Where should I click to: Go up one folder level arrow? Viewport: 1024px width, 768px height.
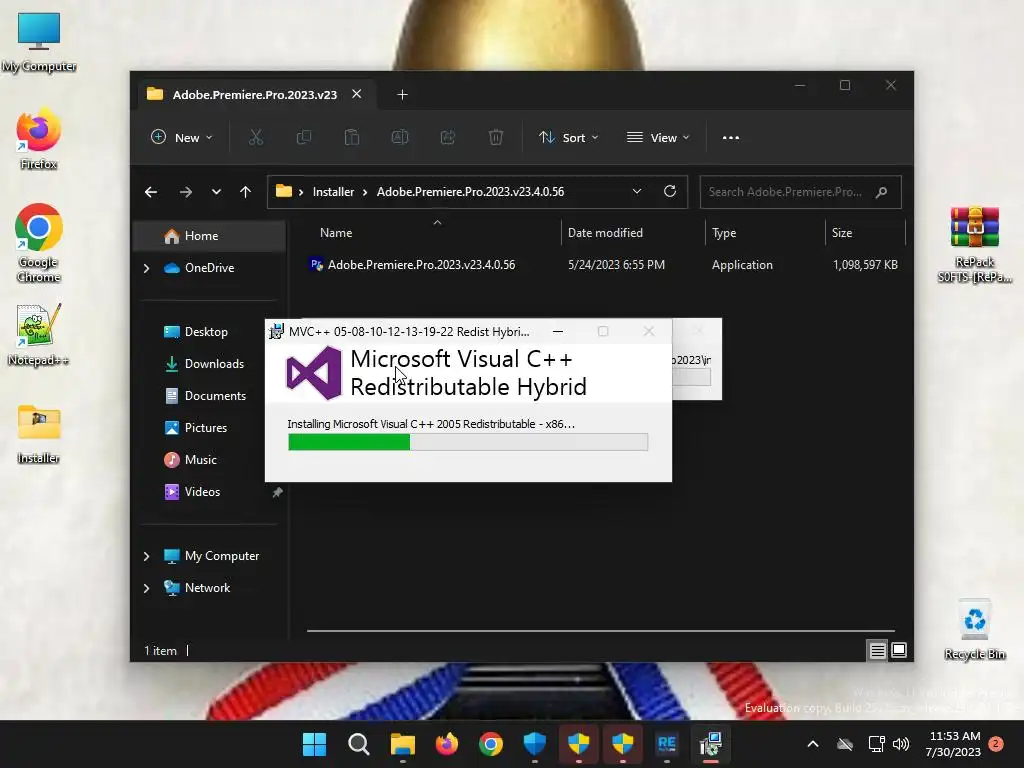(x=246, y=192)
